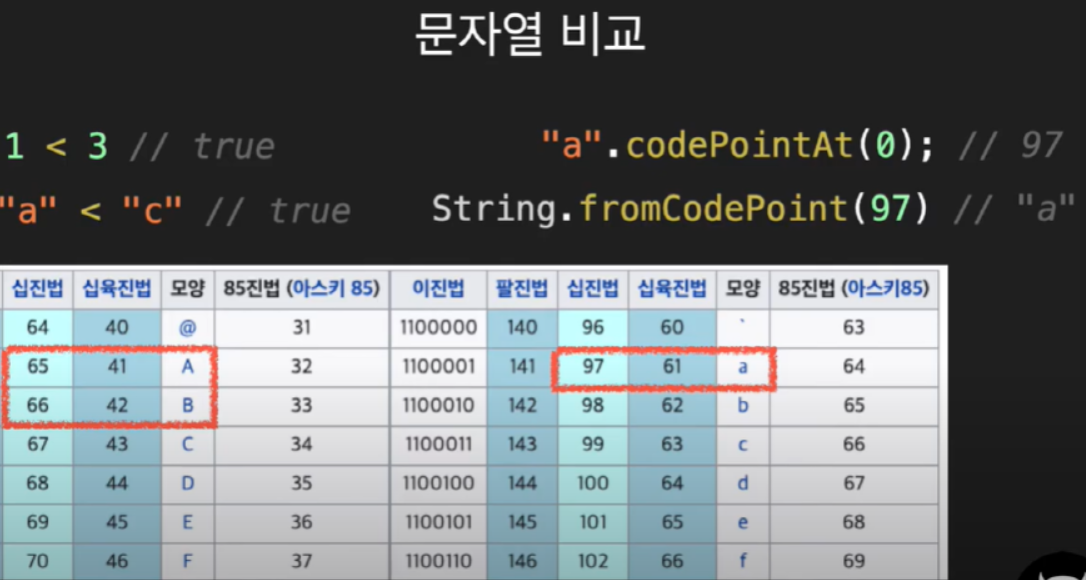Click the decimal cell 96

[593, 328]
